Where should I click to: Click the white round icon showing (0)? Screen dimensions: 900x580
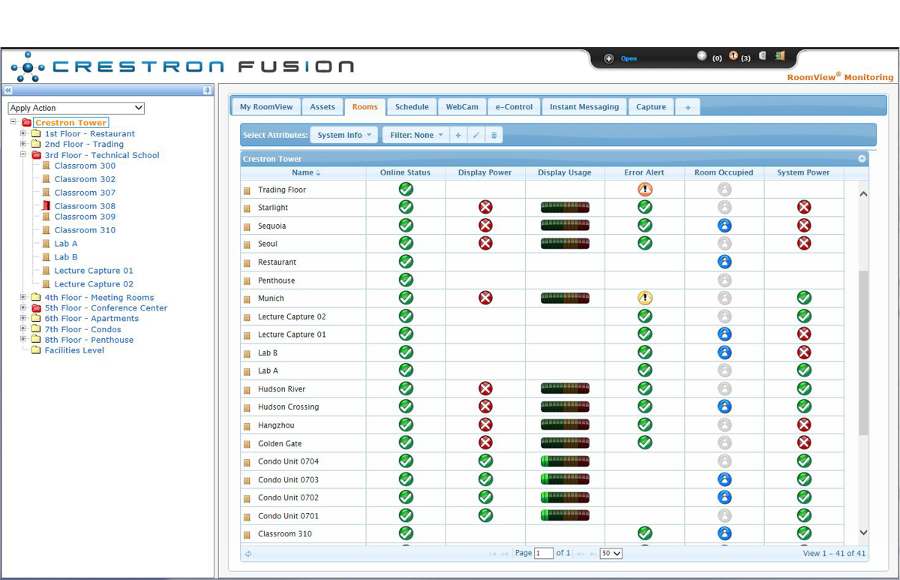701,56
